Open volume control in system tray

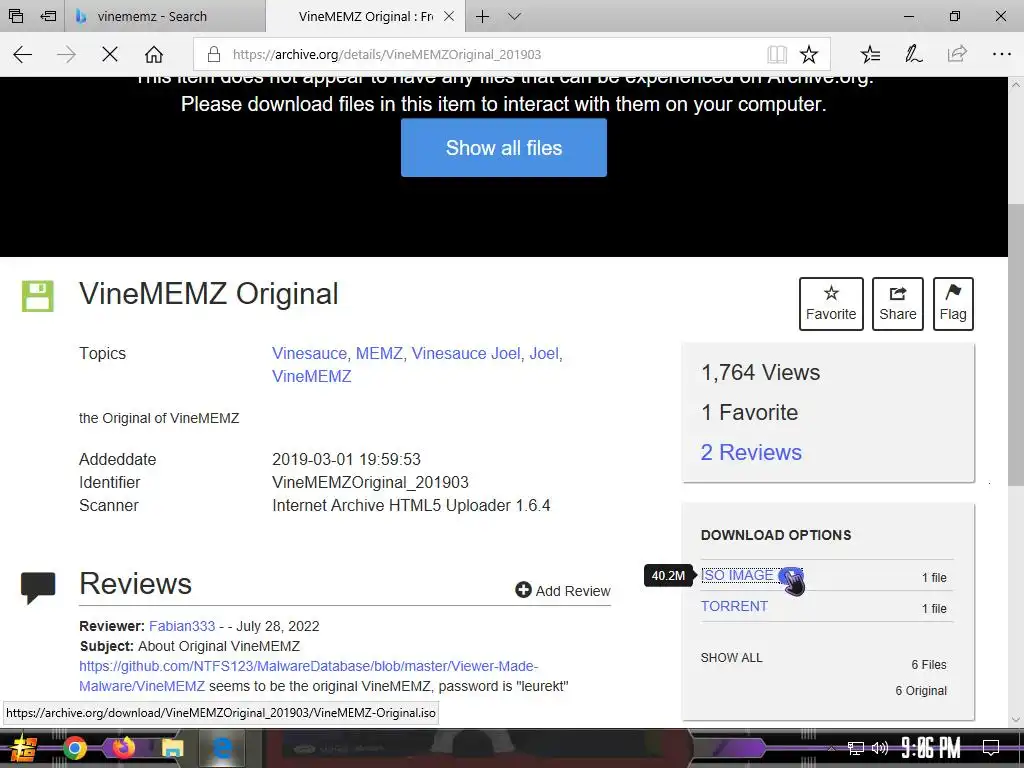tap(880, 748)
